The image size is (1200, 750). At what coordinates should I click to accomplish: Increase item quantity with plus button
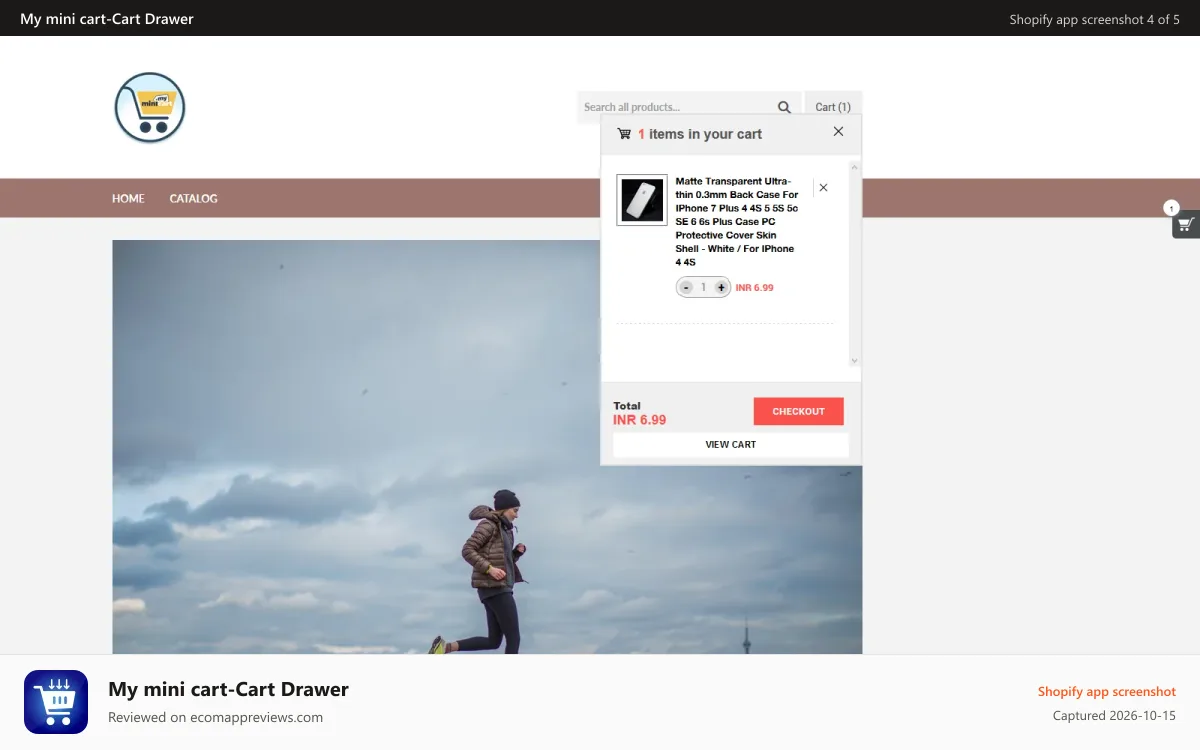pos(721,287)
